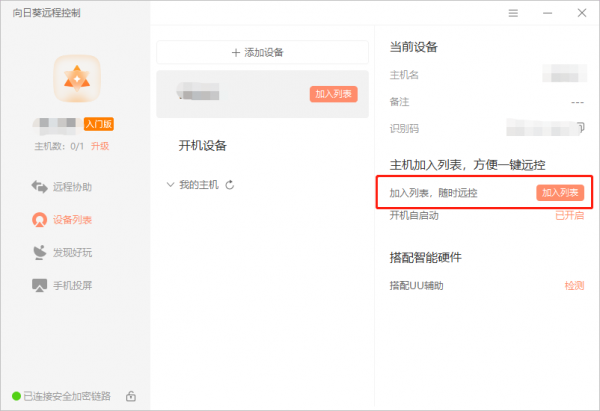600x411 pixels.
Task: Open 发现好玩 in the sidebar
Action: pos(62,253)
